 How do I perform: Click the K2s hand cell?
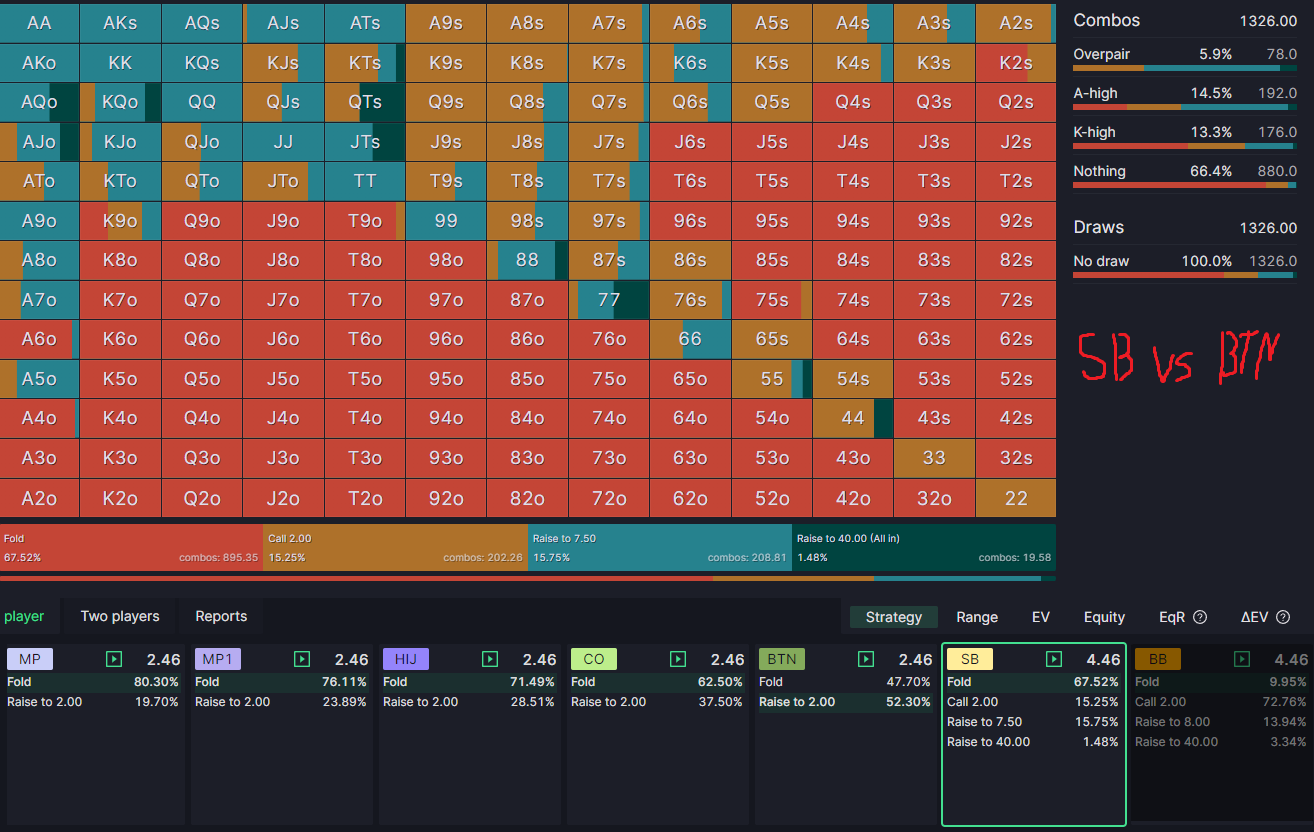click(1016, 63)
